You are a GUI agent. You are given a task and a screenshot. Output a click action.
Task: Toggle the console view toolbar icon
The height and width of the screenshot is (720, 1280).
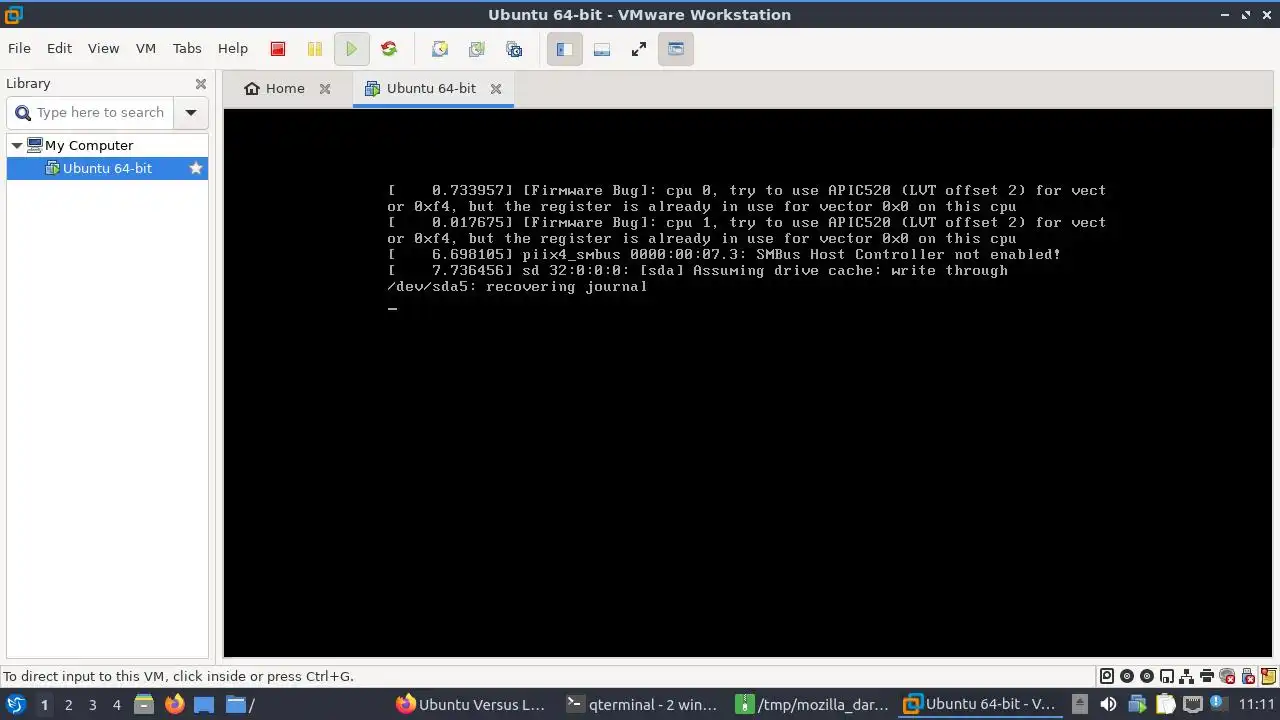click(676, 49)
